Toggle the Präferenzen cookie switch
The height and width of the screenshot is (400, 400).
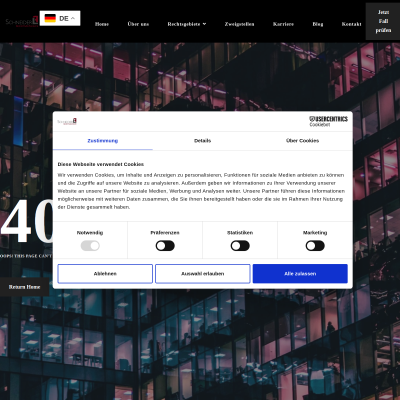(x=165, y=246)
